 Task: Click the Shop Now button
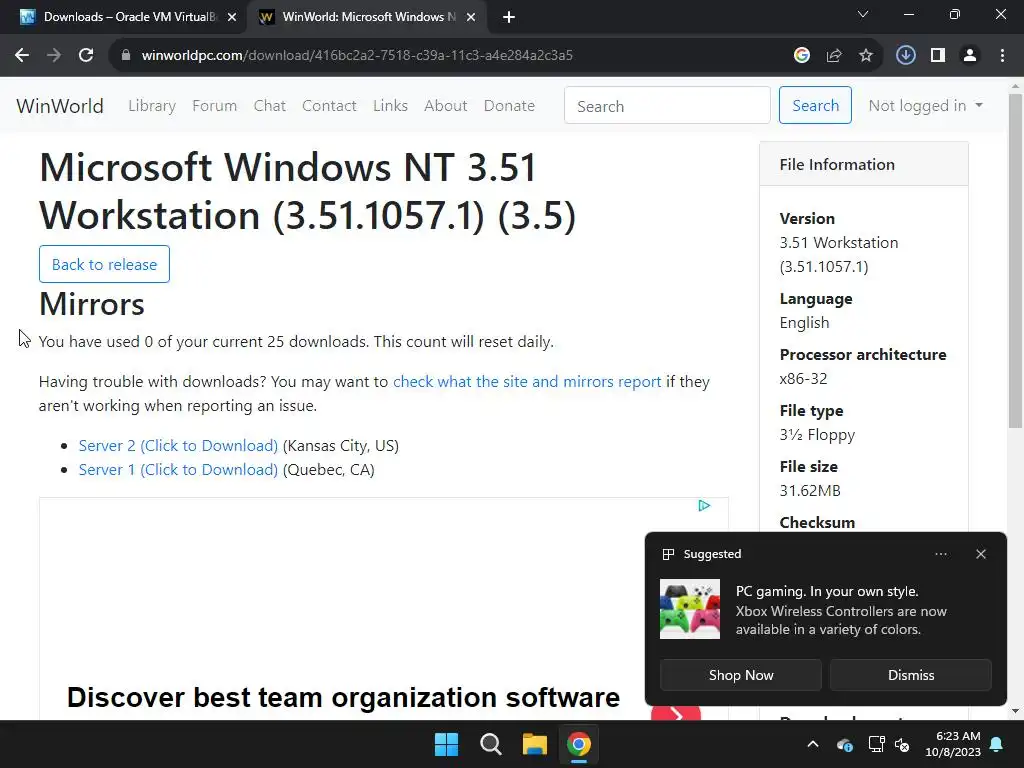(x=741, y=675)
